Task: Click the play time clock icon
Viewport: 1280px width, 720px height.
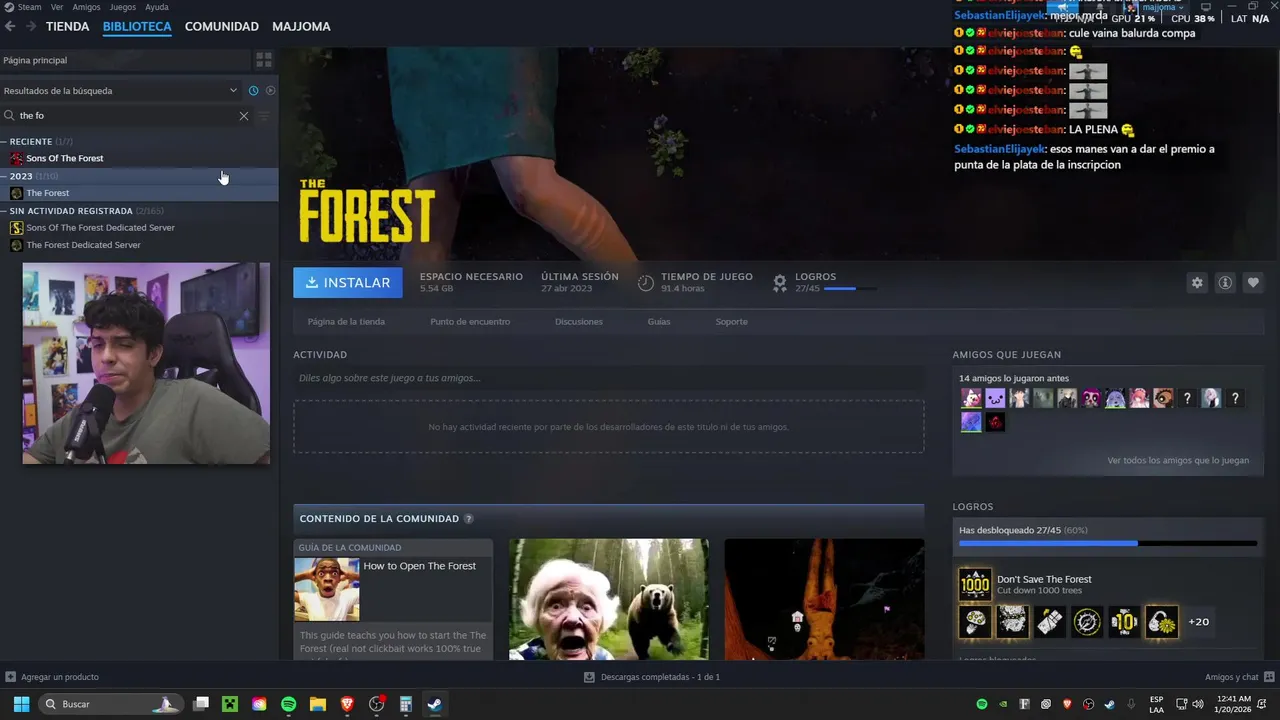Action: coord(646,283)
